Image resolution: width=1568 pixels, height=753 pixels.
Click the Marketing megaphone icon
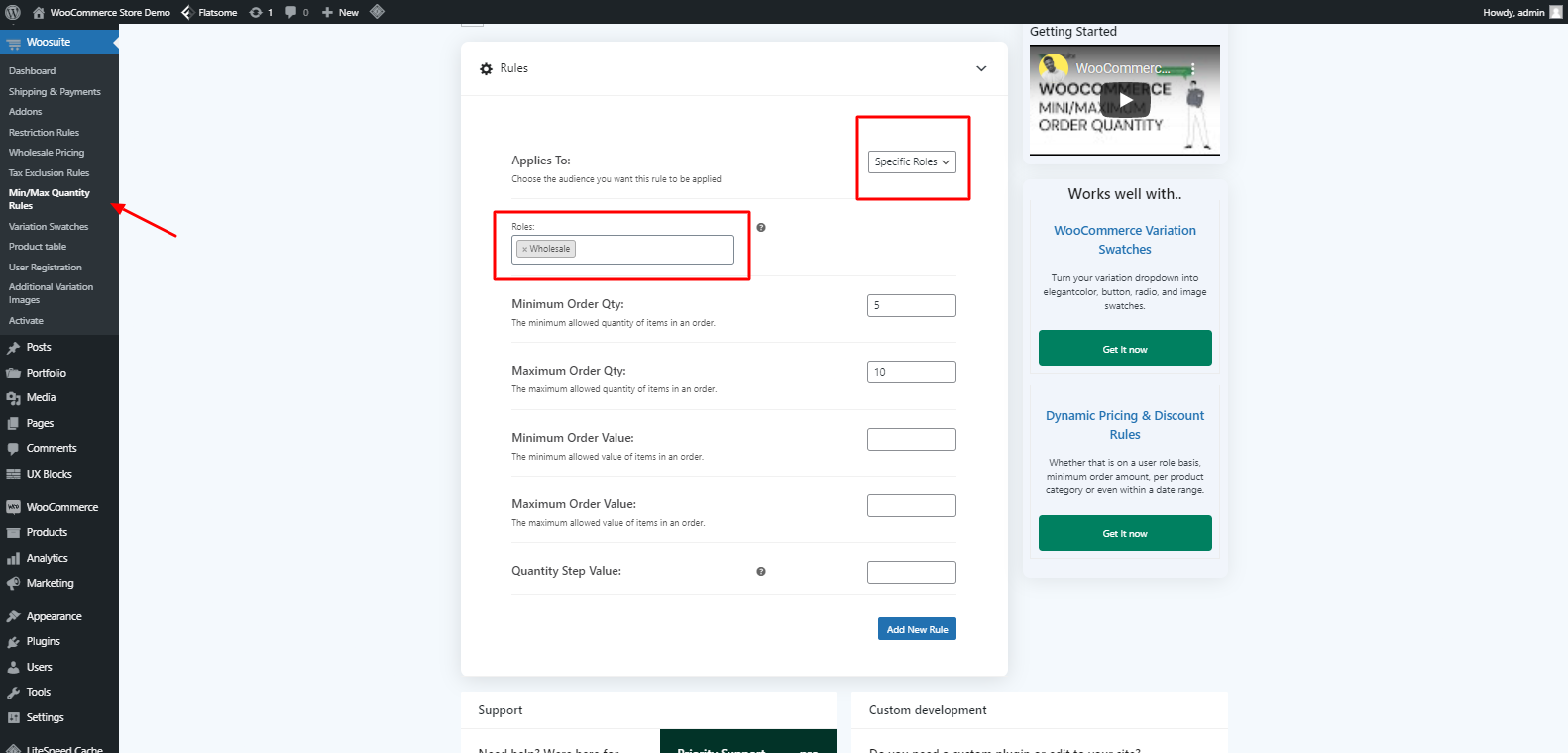(13, 584)
